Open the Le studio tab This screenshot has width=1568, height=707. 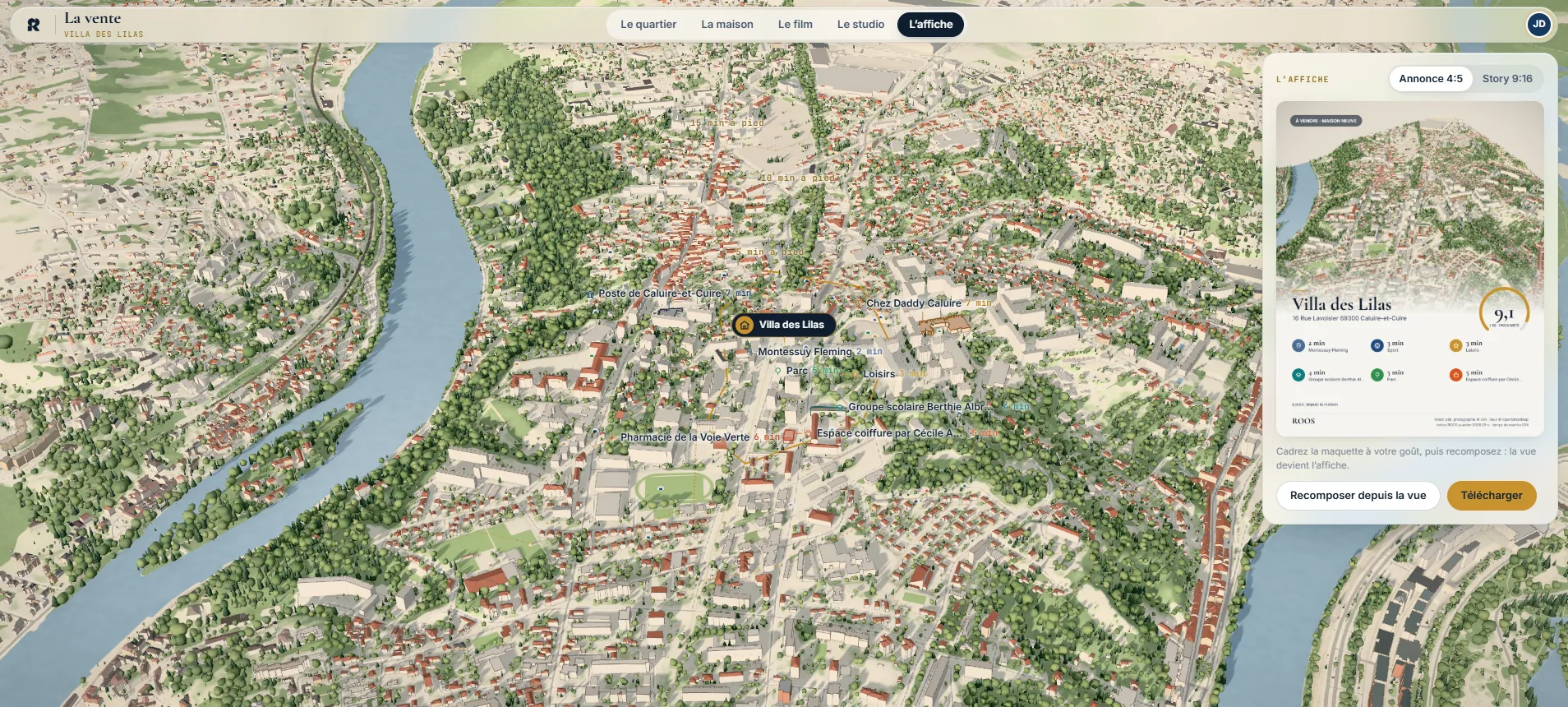tap(860, 25)
